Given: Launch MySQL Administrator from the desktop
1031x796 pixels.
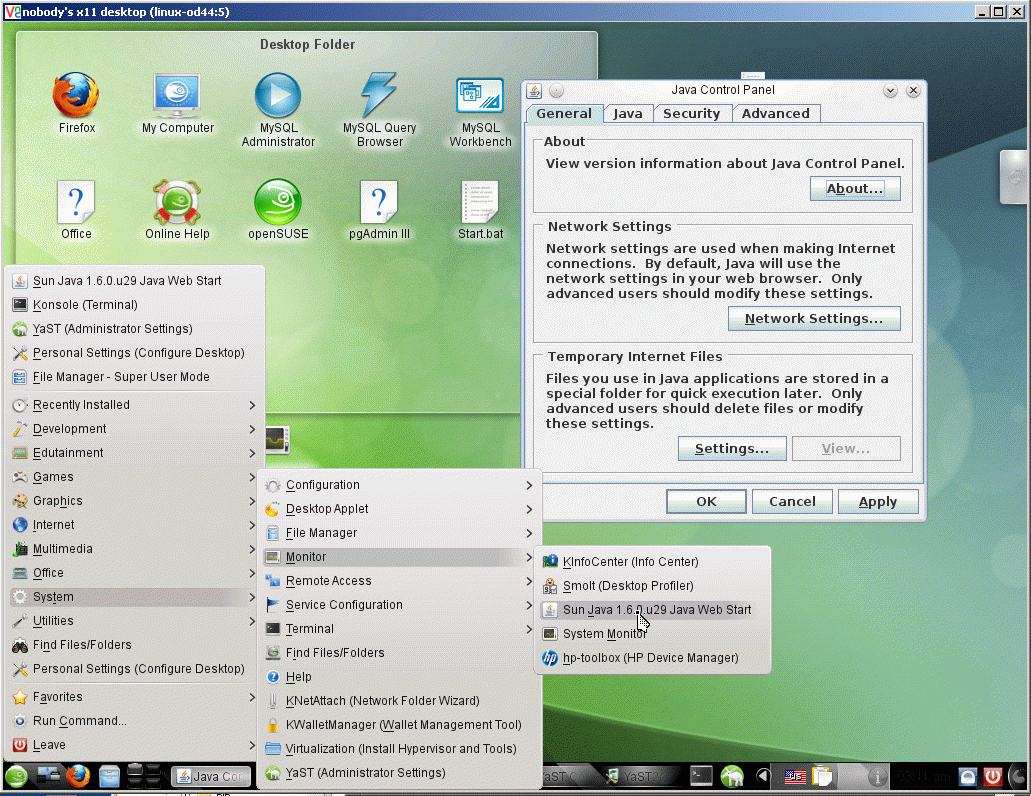Looking at the screenshot, I should pos(278,109).
